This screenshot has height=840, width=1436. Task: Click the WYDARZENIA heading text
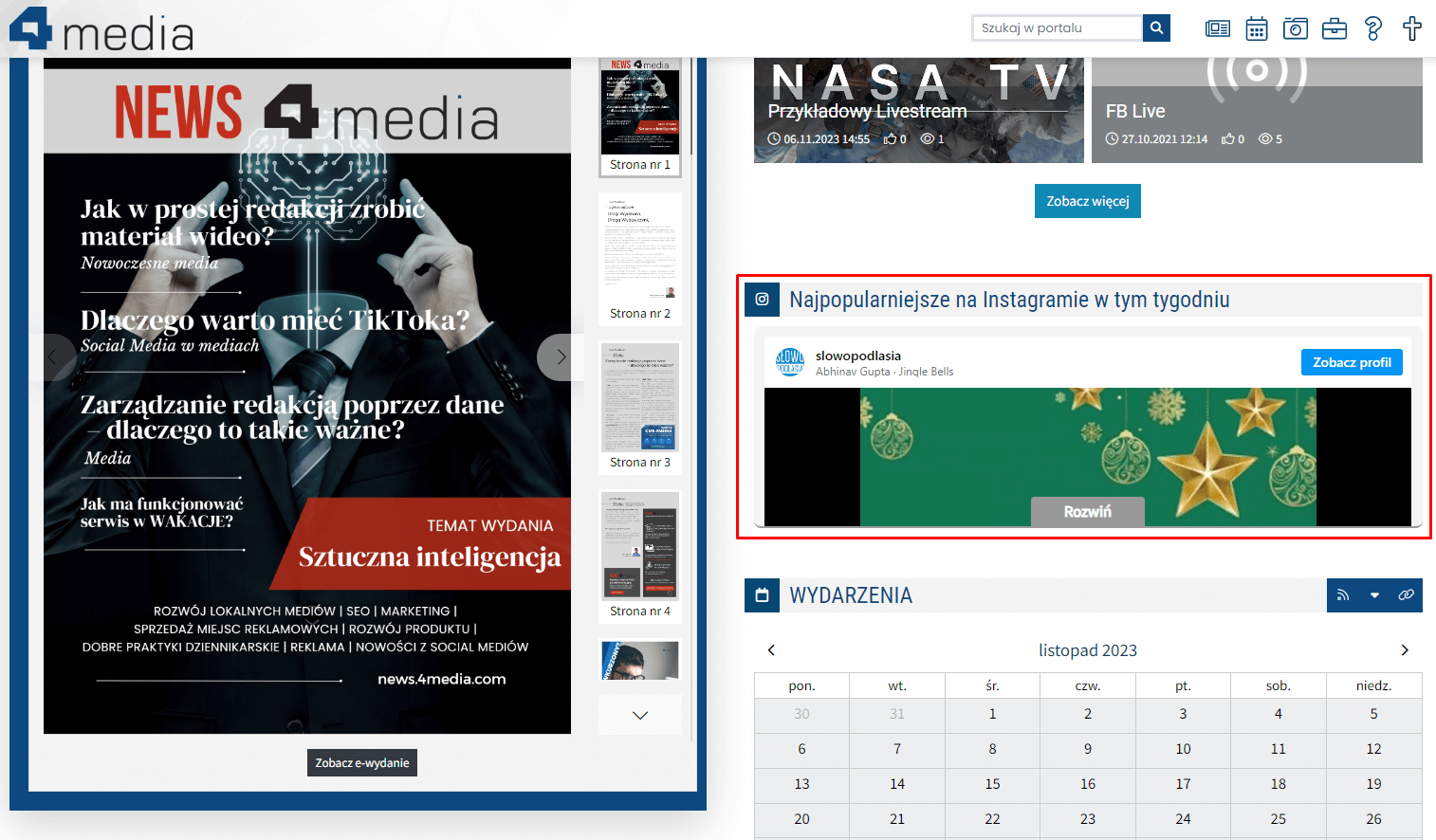point(851,595)
